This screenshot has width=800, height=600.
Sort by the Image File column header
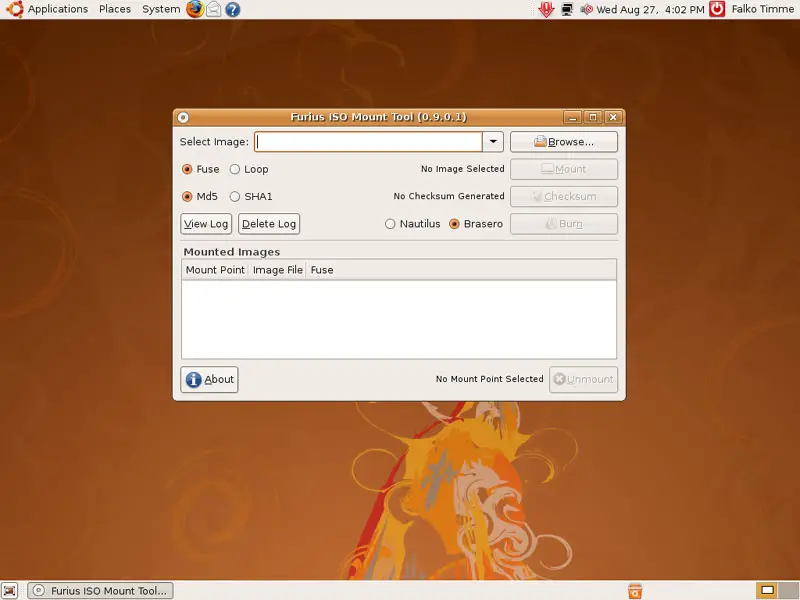278,270
